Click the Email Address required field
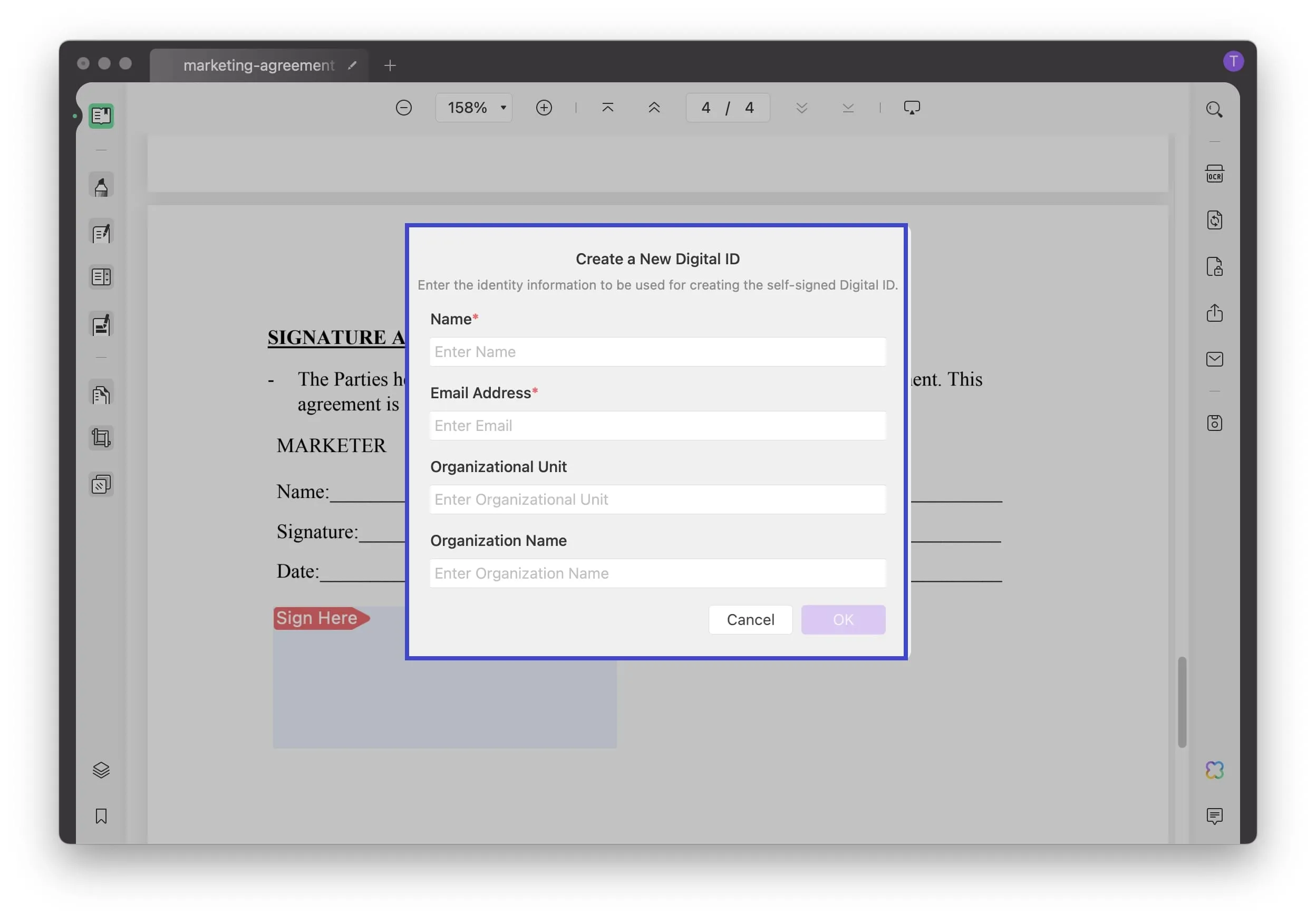Image resolution: width=1316 pixels, height=922 pixels. [x=657, y=425]
